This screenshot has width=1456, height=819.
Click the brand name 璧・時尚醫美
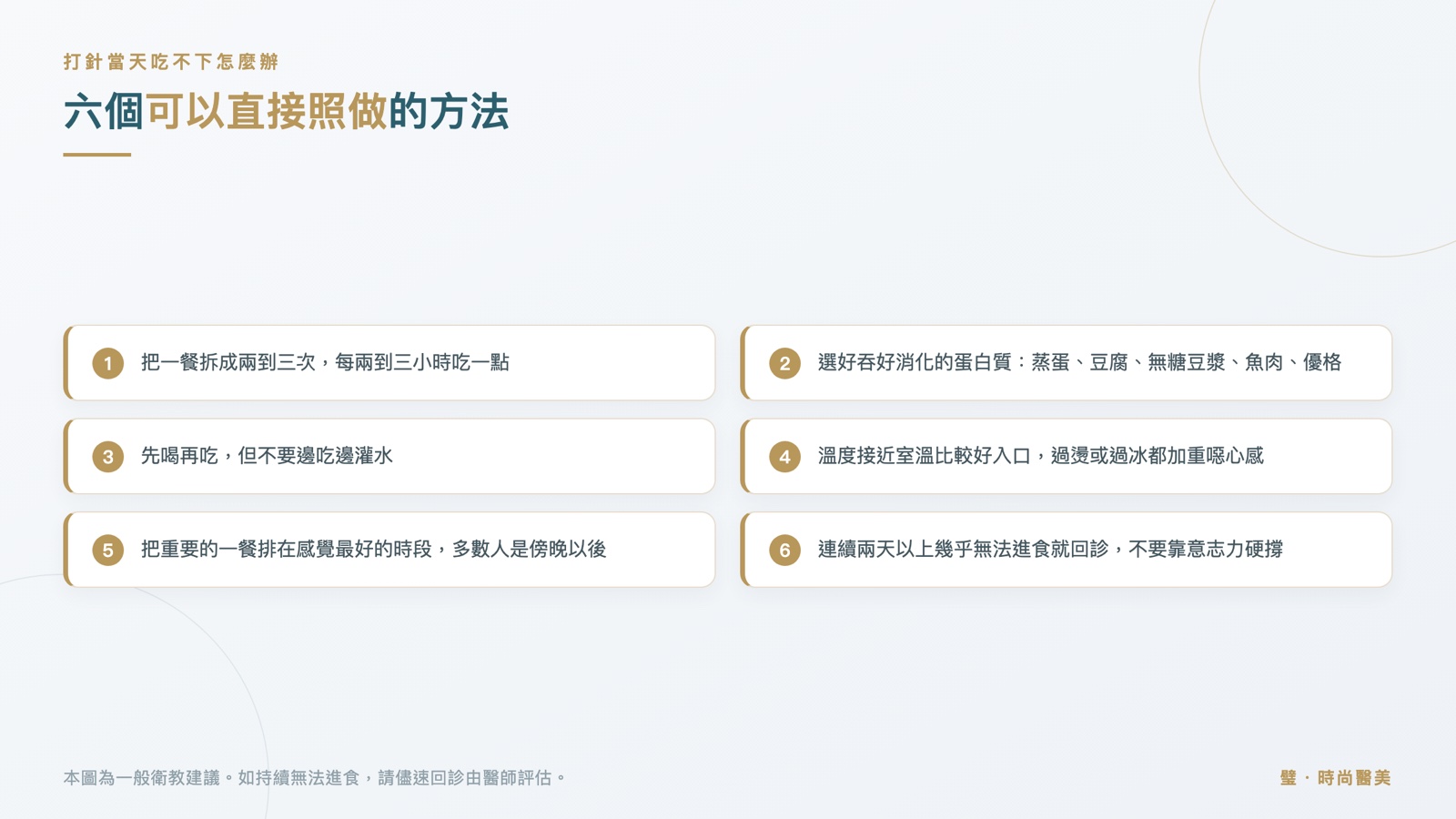1335,778
